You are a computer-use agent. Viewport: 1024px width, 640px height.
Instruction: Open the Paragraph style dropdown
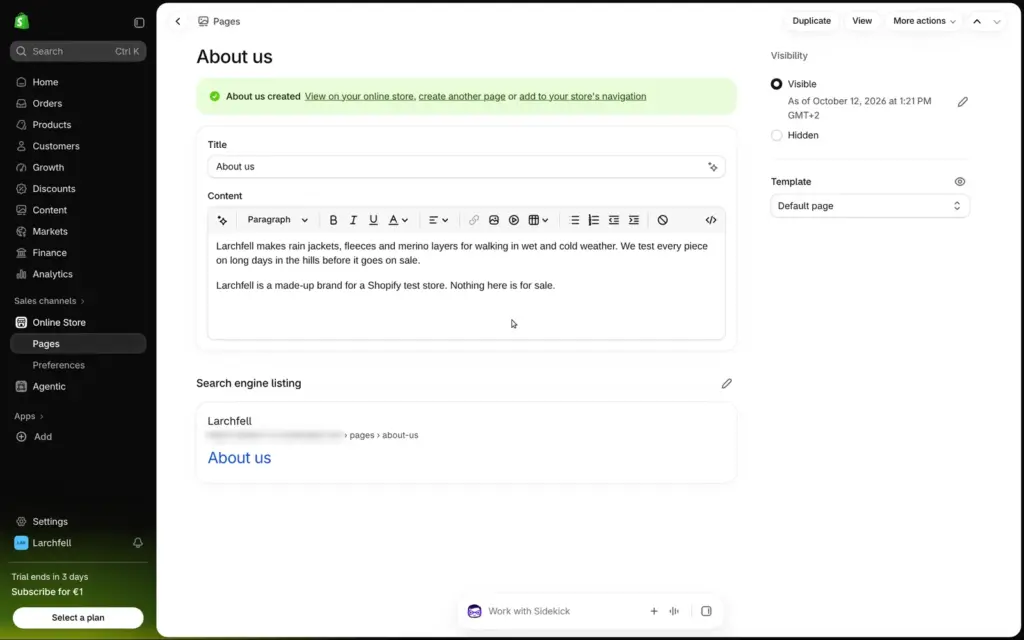click(278, 220)
